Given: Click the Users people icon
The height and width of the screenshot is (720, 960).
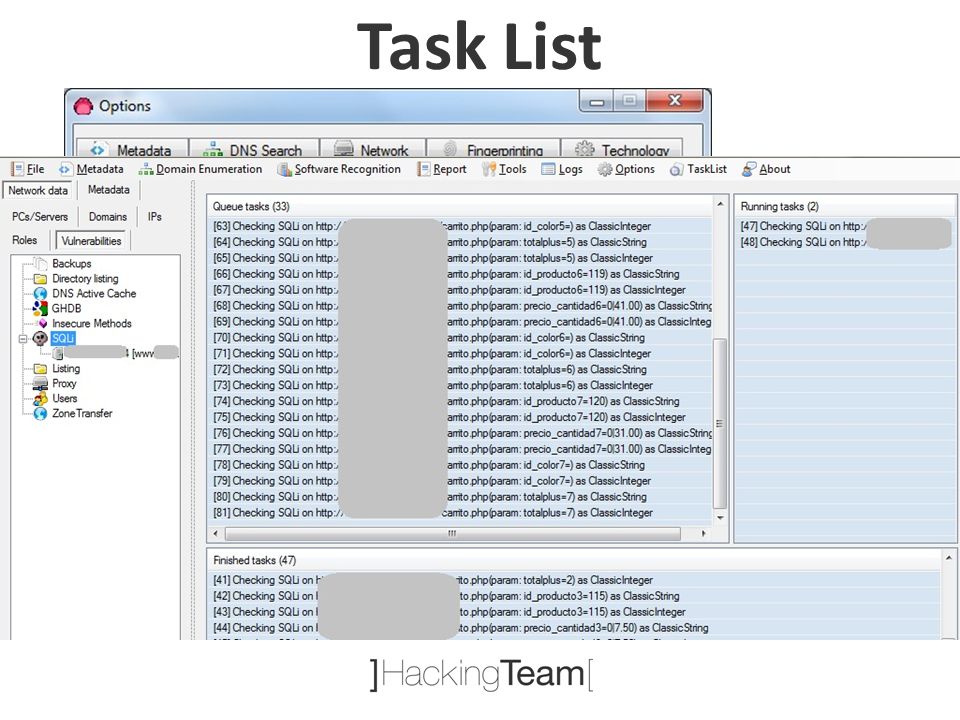Looking at the screenshot, I should pos(40,399).
